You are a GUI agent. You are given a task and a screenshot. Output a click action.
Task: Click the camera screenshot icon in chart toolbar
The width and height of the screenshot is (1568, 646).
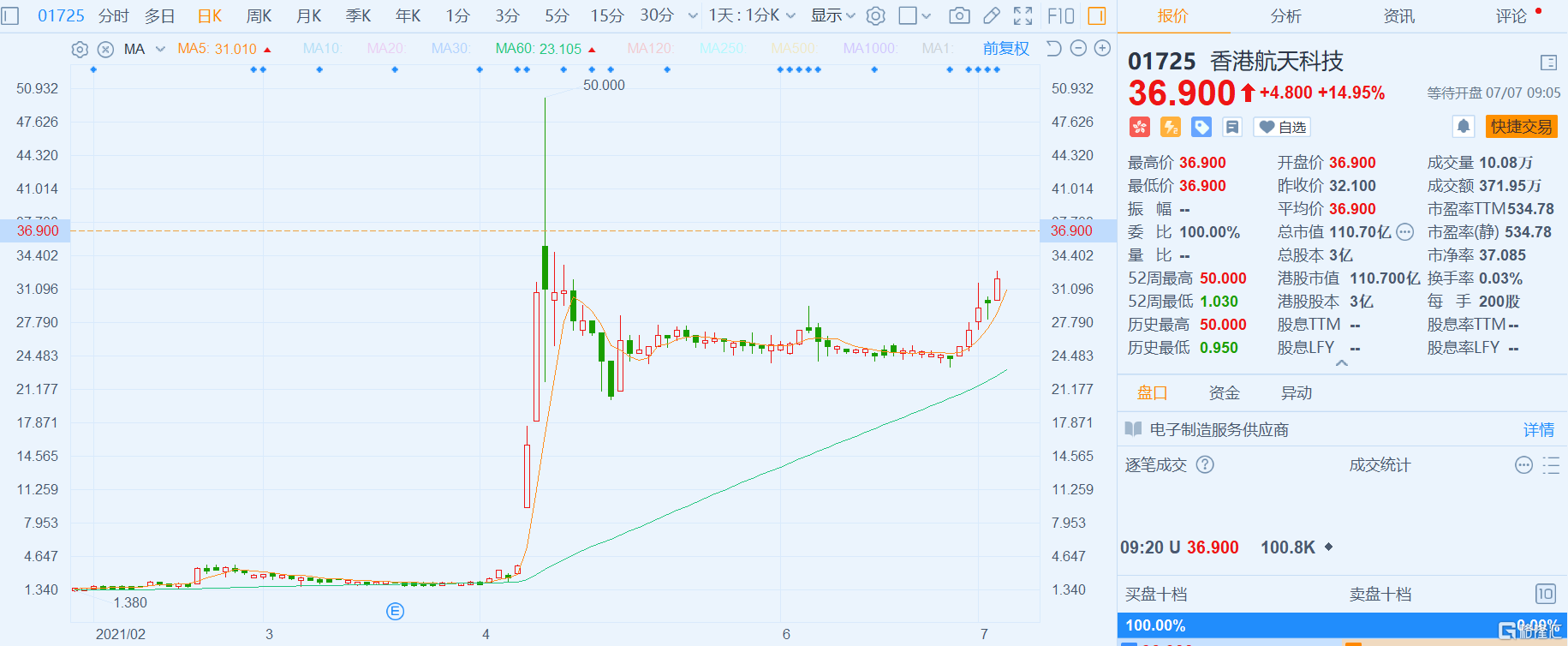pyautogui.click(x=959, y=15)
